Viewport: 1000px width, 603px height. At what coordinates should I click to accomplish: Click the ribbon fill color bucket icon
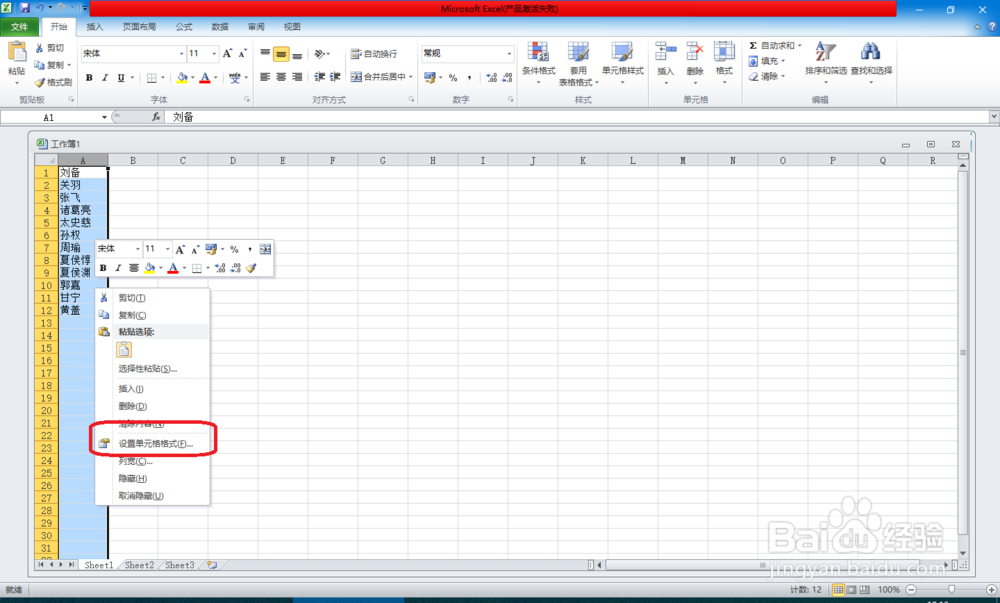click(182, 78)
